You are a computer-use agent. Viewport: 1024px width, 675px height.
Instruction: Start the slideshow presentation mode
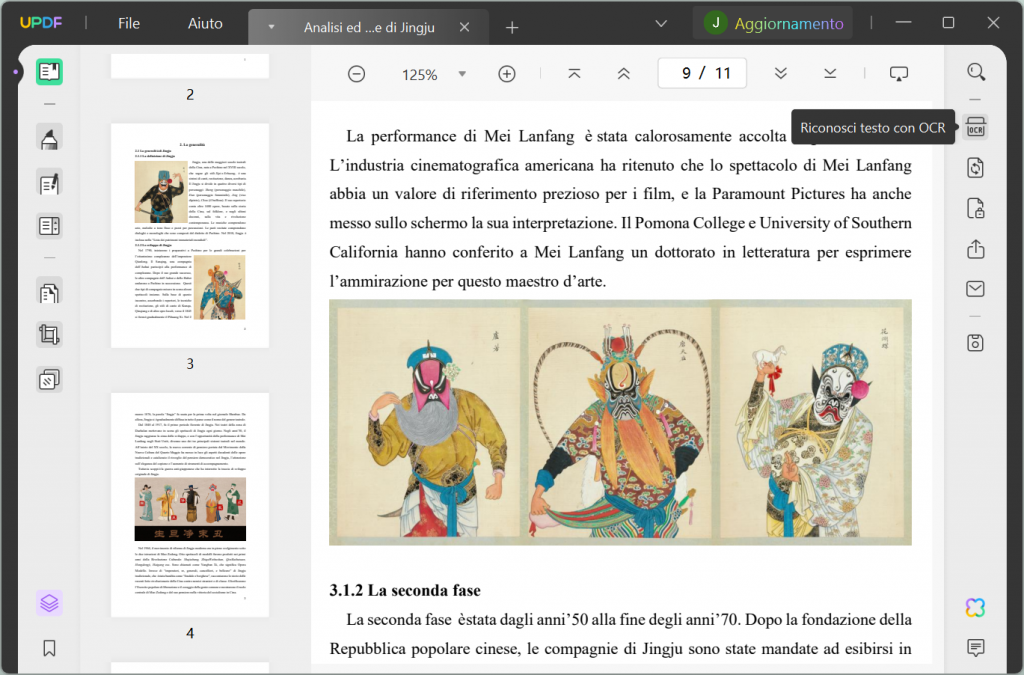pos(898,74)
